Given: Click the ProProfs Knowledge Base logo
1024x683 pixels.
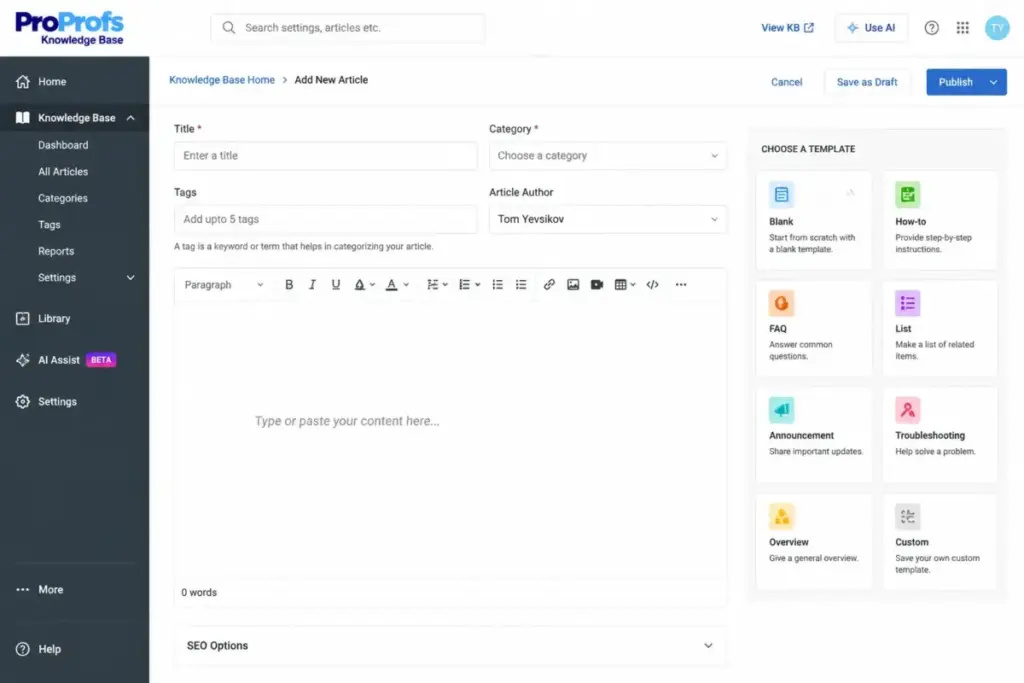Looking at the screenshot, I should click(69, 29).
